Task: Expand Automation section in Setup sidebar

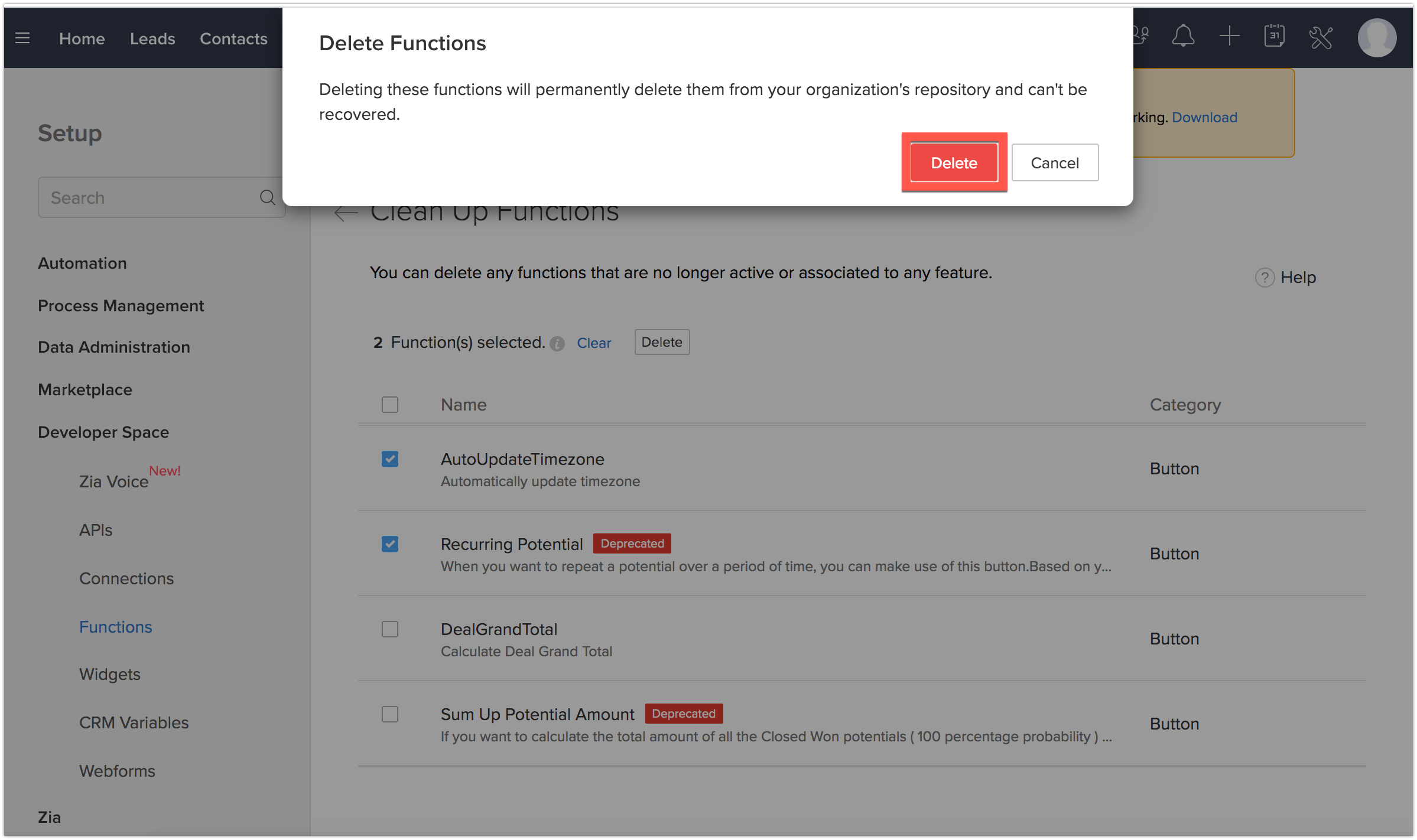Action: click(82, 263)
